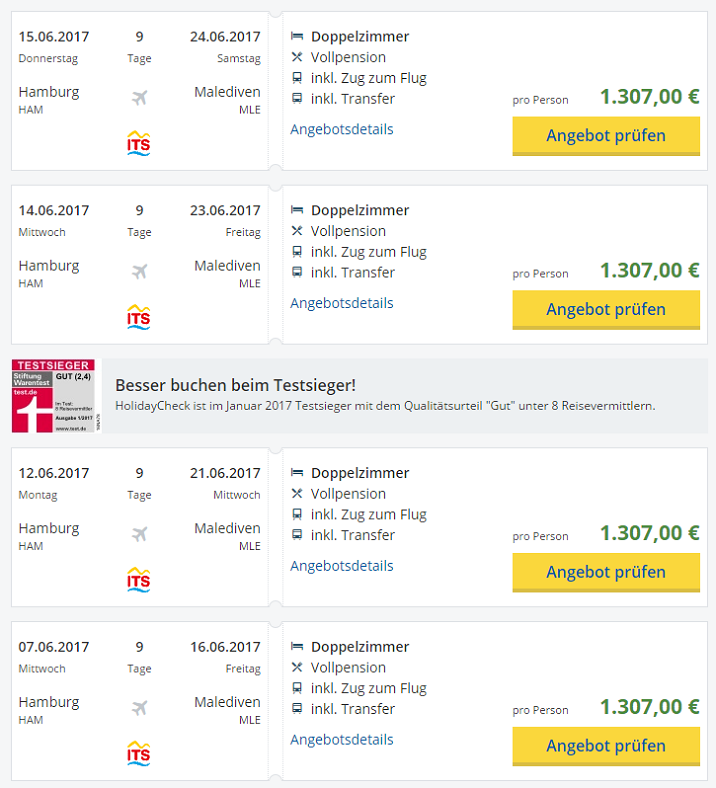Check the offer departing 07.06.2017
Viewport: 716px width, 788px height.
[x=605, y=746]
